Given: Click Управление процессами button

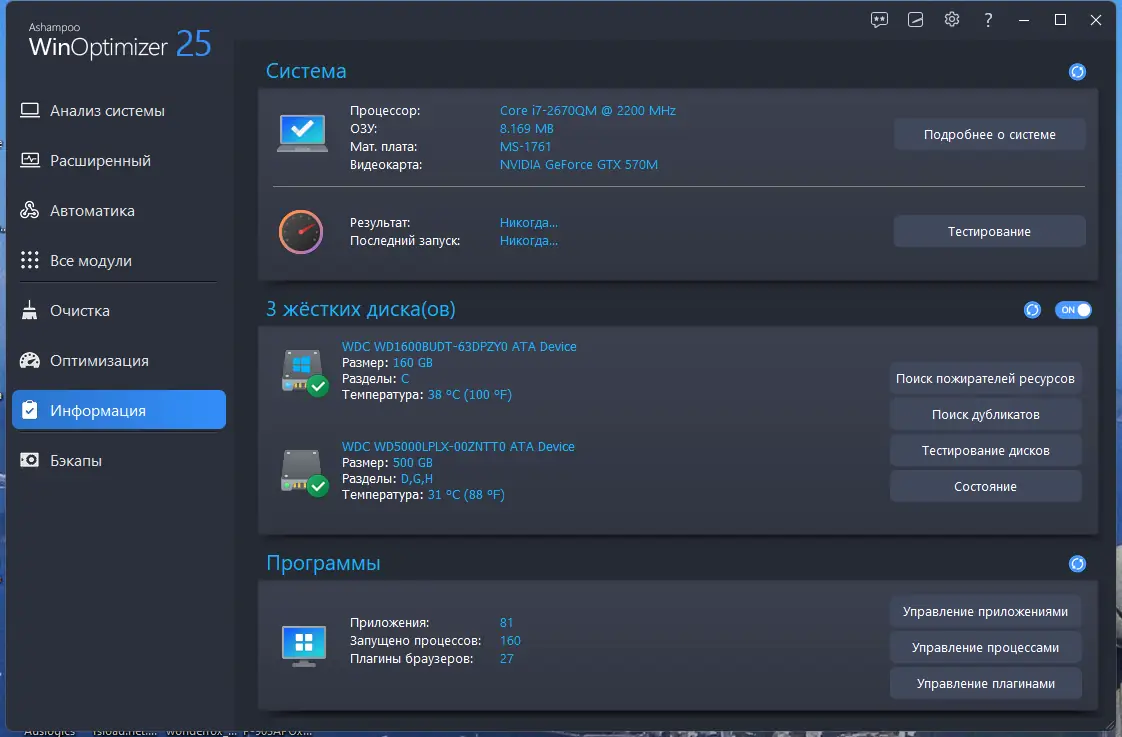Looking at the screenshot, I should pyautogui.click(x=985, y=648).
